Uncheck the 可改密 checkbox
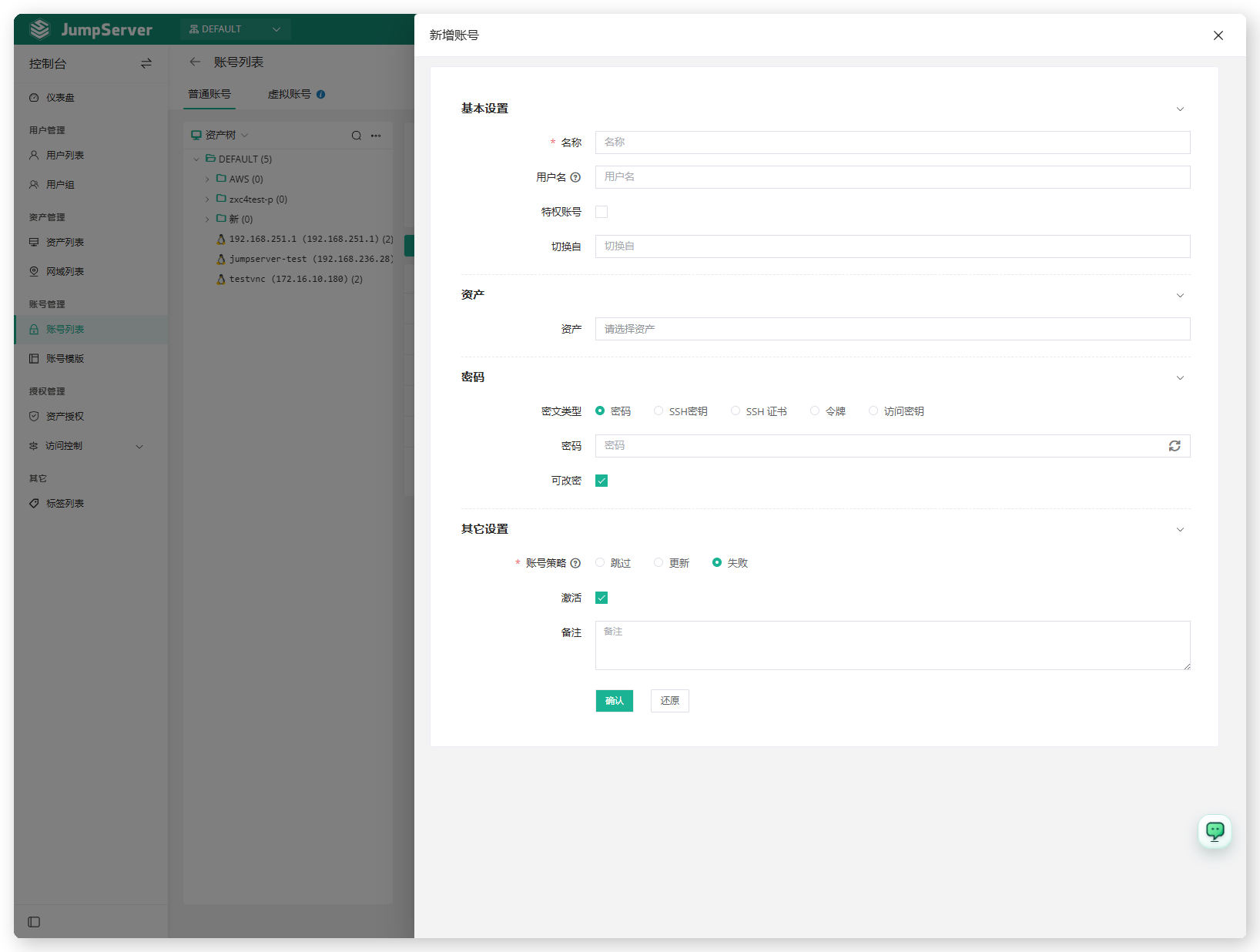 coord(602,481)
